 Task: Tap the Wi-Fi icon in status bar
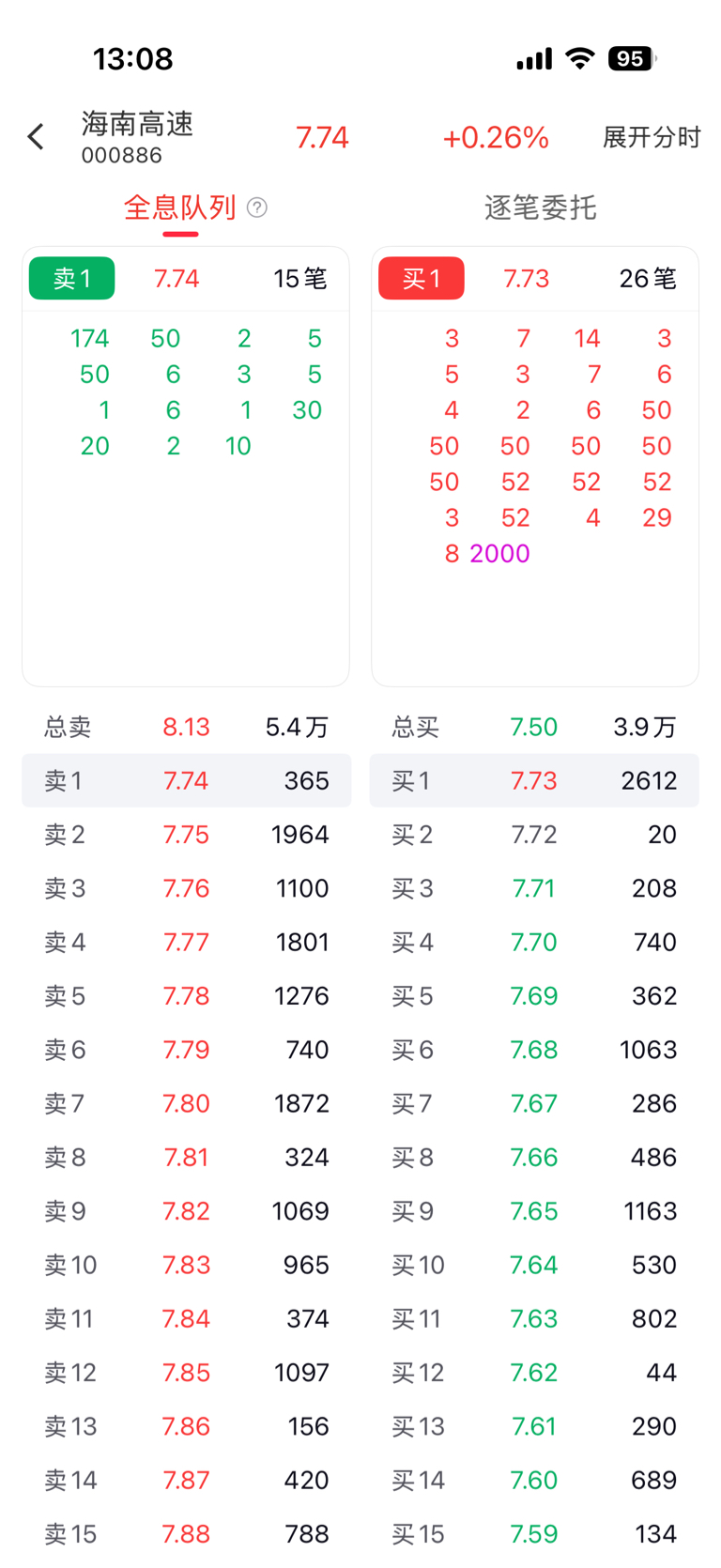click(x=580, y=59)
